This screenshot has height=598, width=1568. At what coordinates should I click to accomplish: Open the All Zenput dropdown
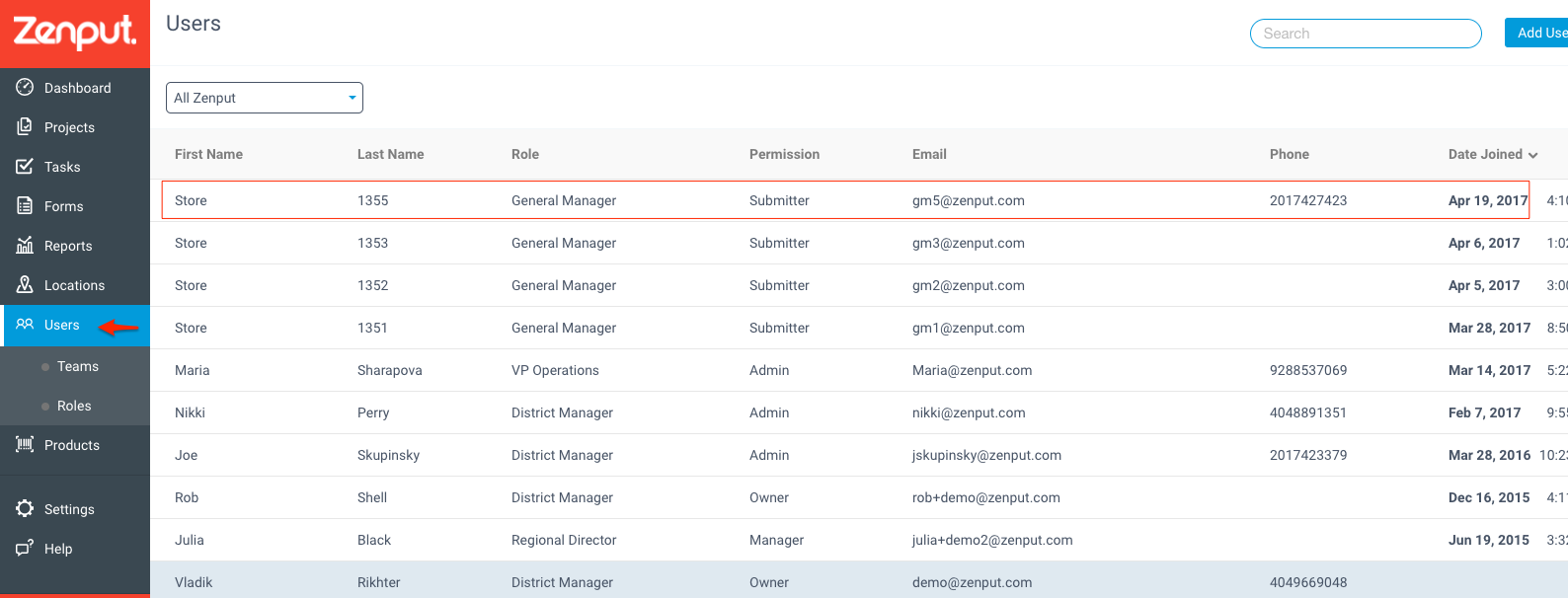[265, 98]
